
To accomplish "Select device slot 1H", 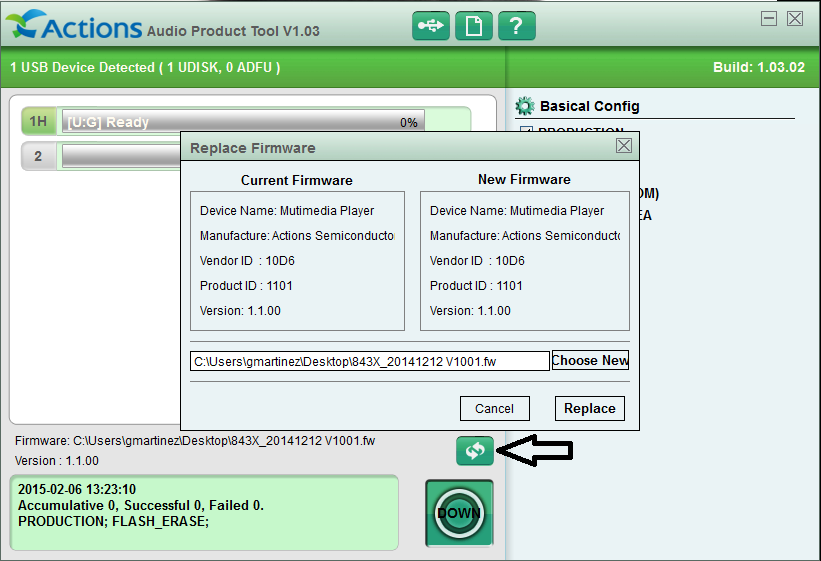I will pos(38,122).
